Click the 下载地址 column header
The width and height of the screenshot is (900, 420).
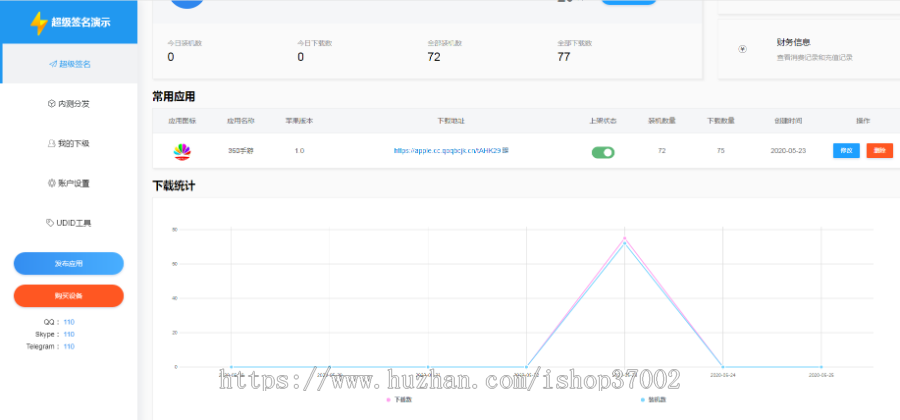point(451,121)
